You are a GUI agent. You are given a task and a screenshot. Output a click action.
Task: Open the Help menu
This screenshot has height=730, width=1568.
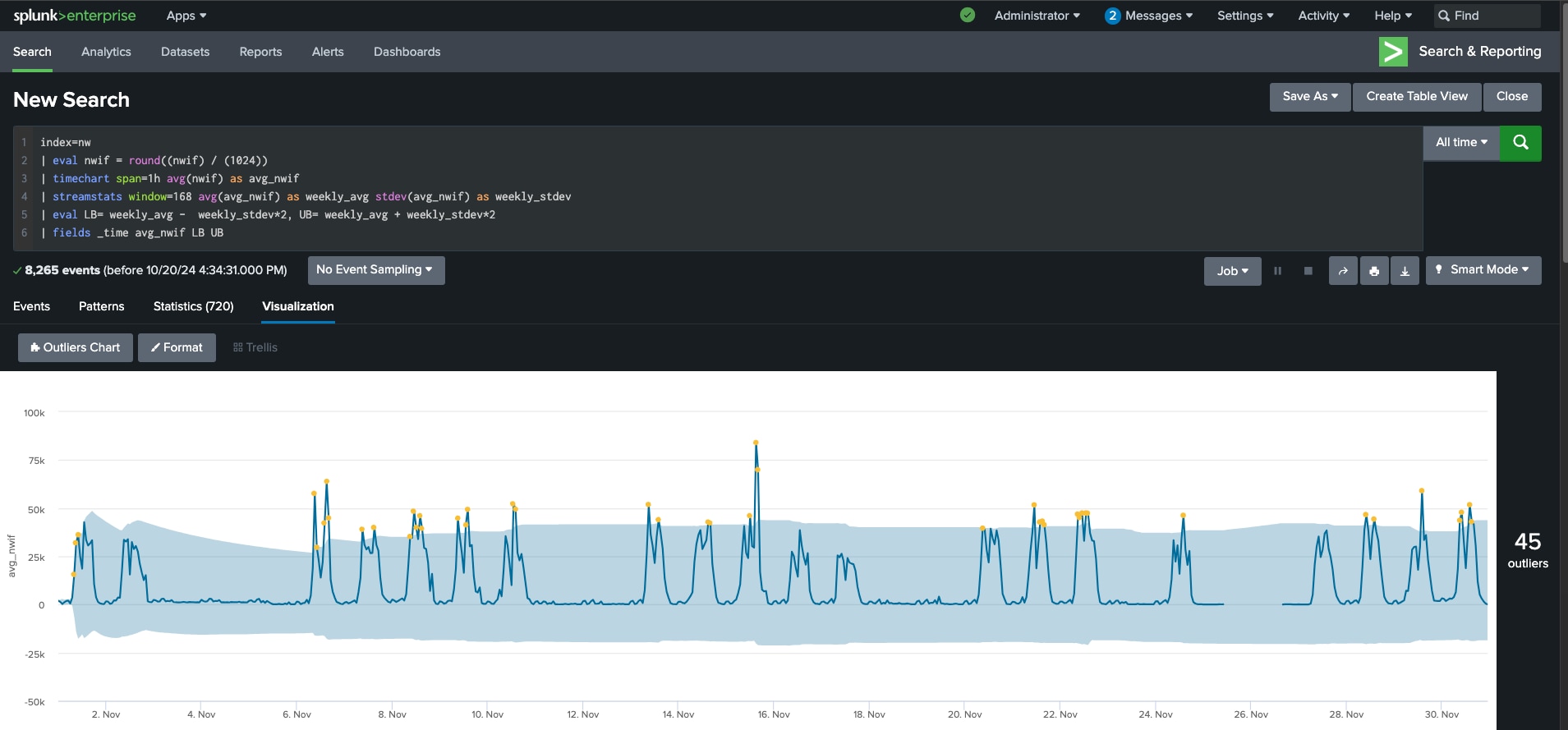[x=1393, y=16]
